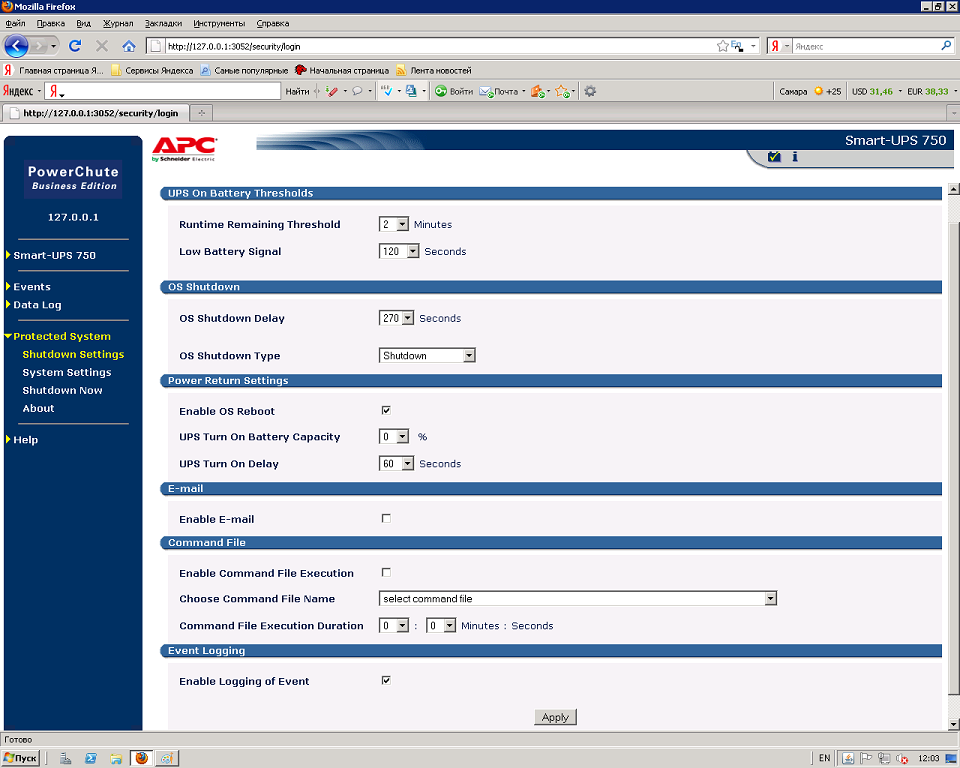Viewport: 960px width, 768px height.
Task: Open Command File Execution Duration seconds dropdown
Action: pyautogui.click(x=441, y=625)
